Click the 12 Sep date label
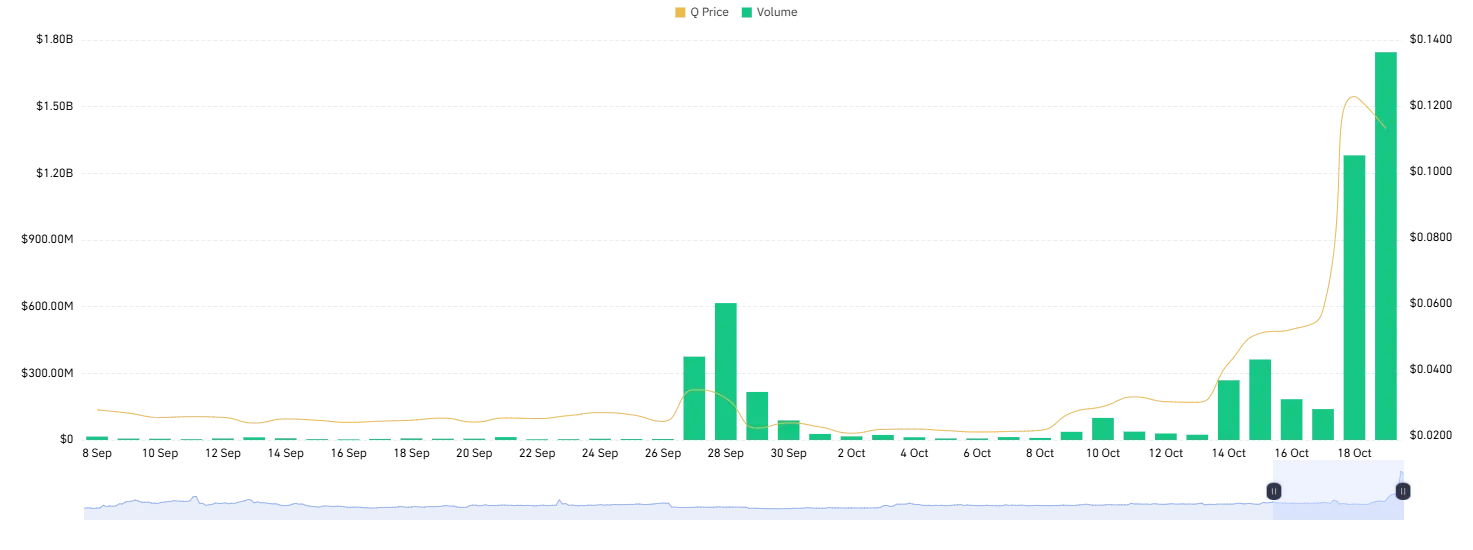 223,453
